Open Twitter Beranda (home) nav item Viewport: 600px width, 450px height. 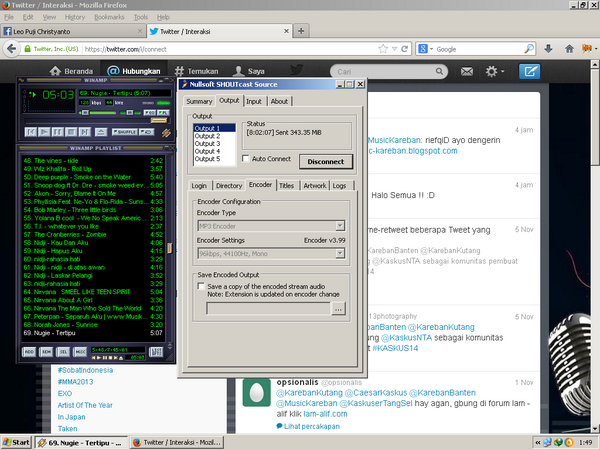click(x=71, y=71)
